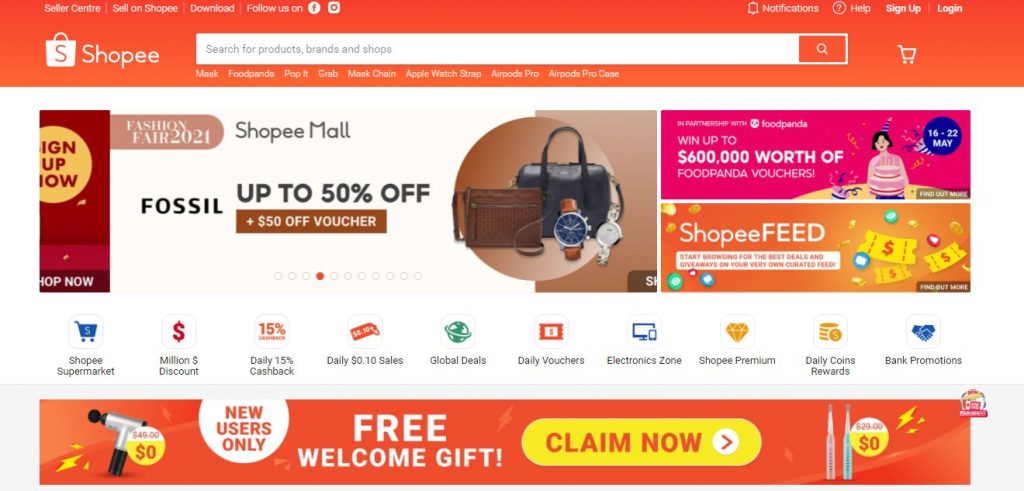
Task: Open the Shopee Supermarket category icon
Action: (86, 332)
